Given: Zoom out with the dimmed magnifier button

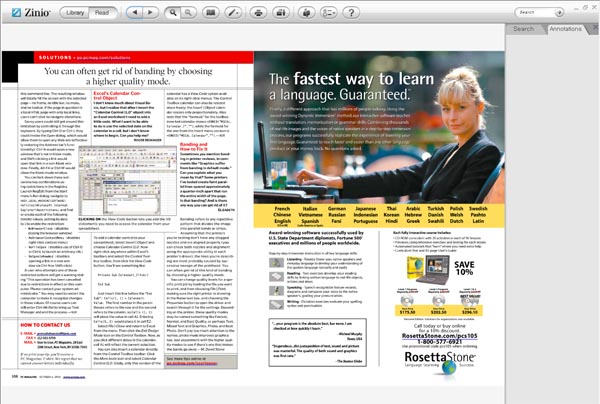Looking at the screenshot, I should pyautogui.click(x=188, y=13).
